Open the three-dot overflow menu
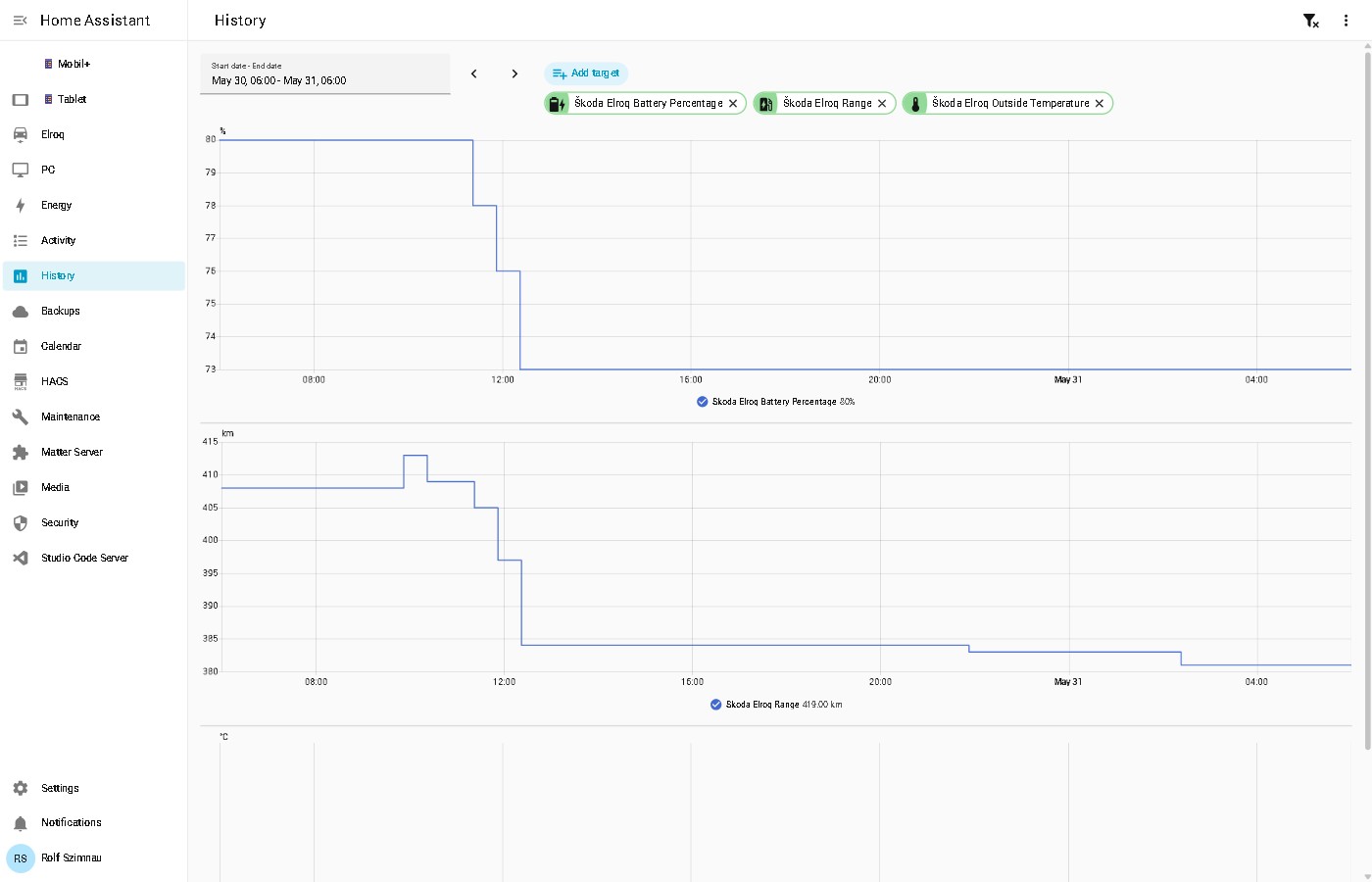This screenshot has width=1372, height=882. [x=1346, y=21]
